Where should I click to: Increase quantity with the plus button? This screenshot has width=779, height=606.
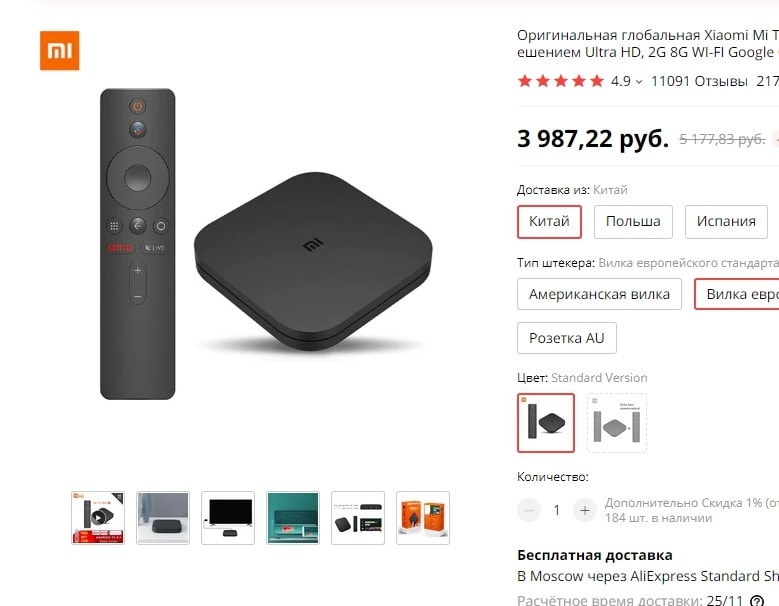coord(585,510)
